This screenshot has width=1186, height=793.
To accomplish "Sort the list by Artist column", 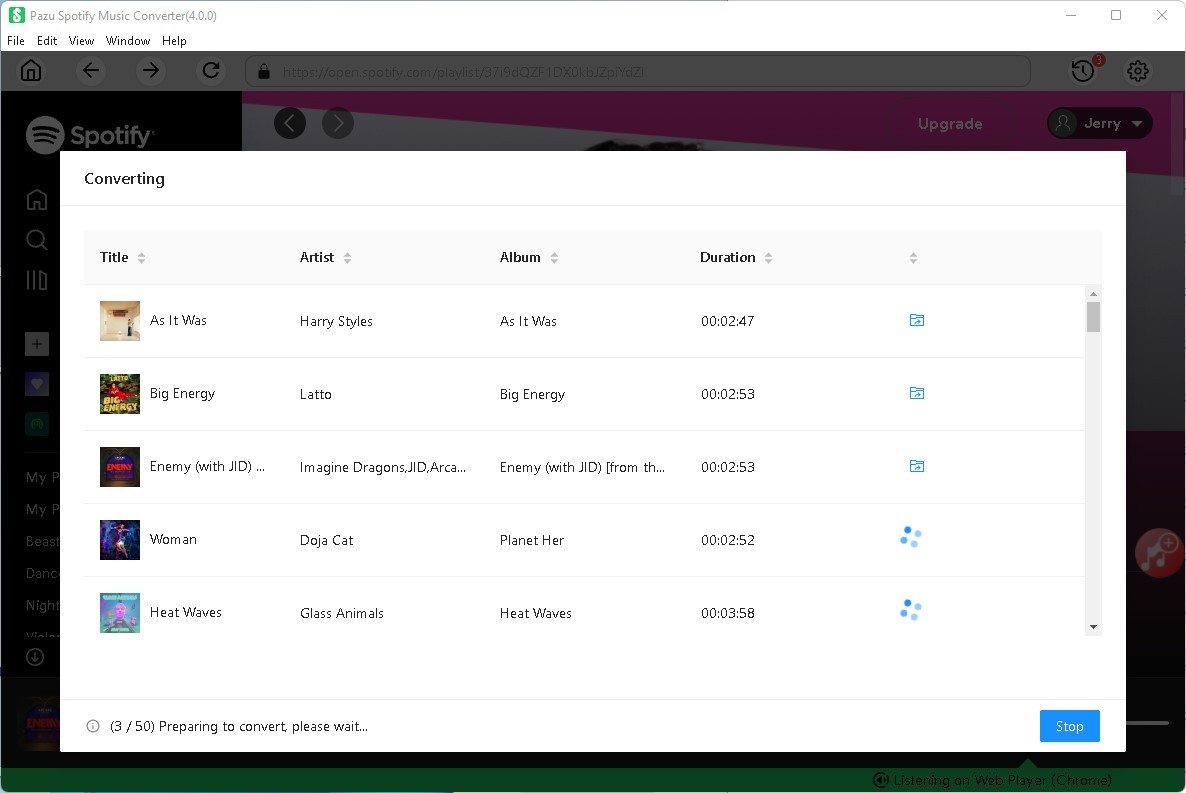I will tap(347, 258).
